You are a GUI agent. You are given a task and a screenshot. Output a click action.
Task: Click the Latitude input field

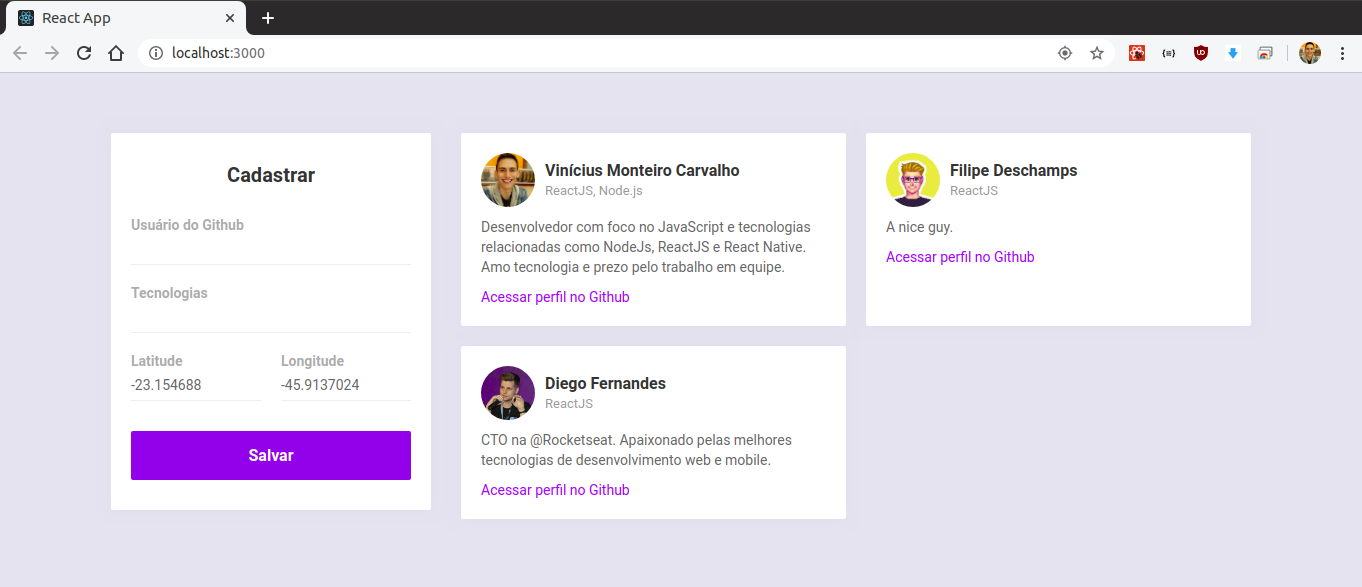pos(195,385)
